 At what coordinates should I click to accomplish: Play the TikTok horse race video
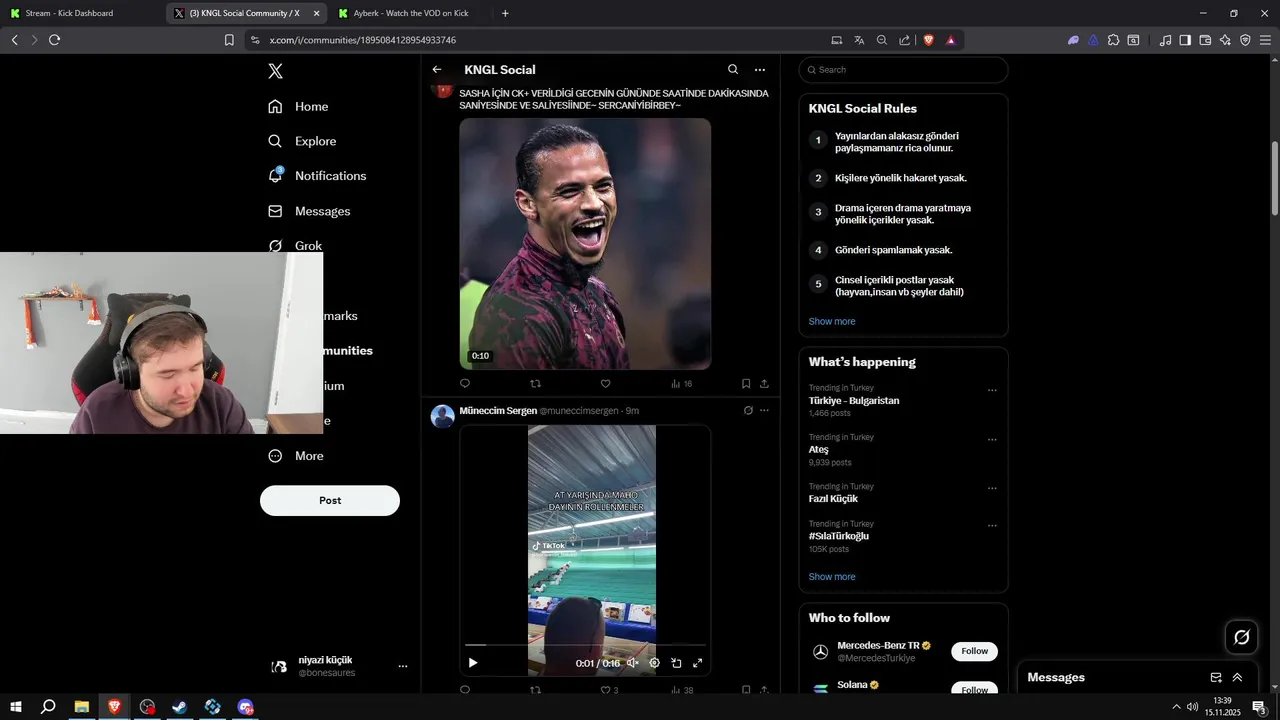[473, 663]
